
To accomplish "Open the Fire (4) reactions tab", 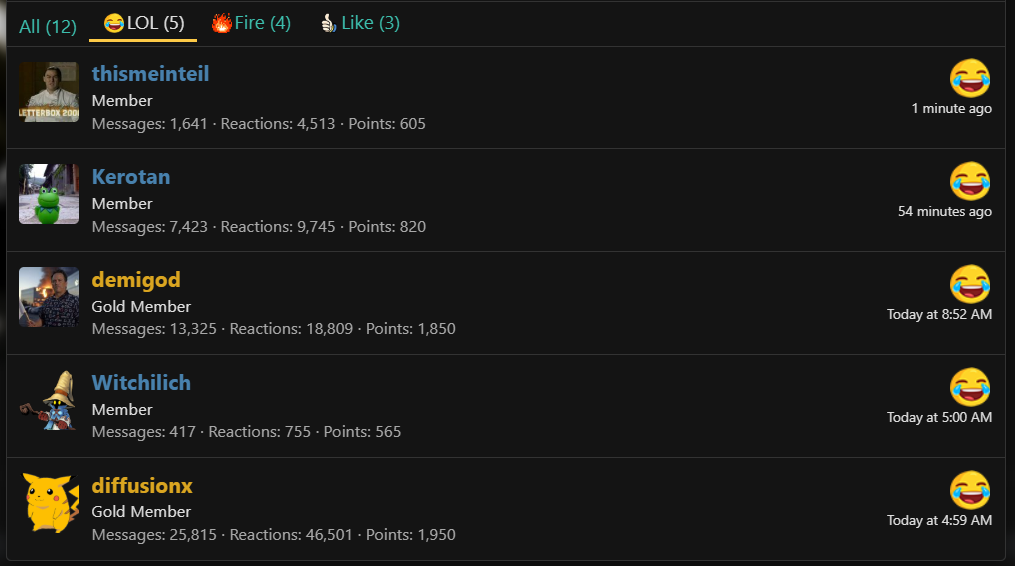I will tap(252, 23).
